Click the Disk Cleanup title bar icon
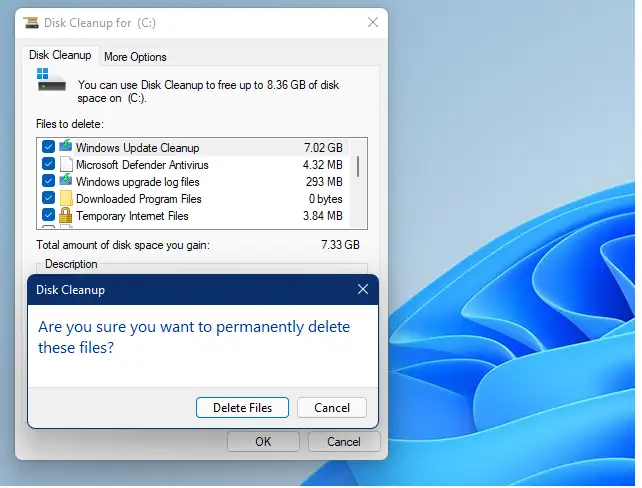This screenshot has height=488, width=642. [31, 22]
